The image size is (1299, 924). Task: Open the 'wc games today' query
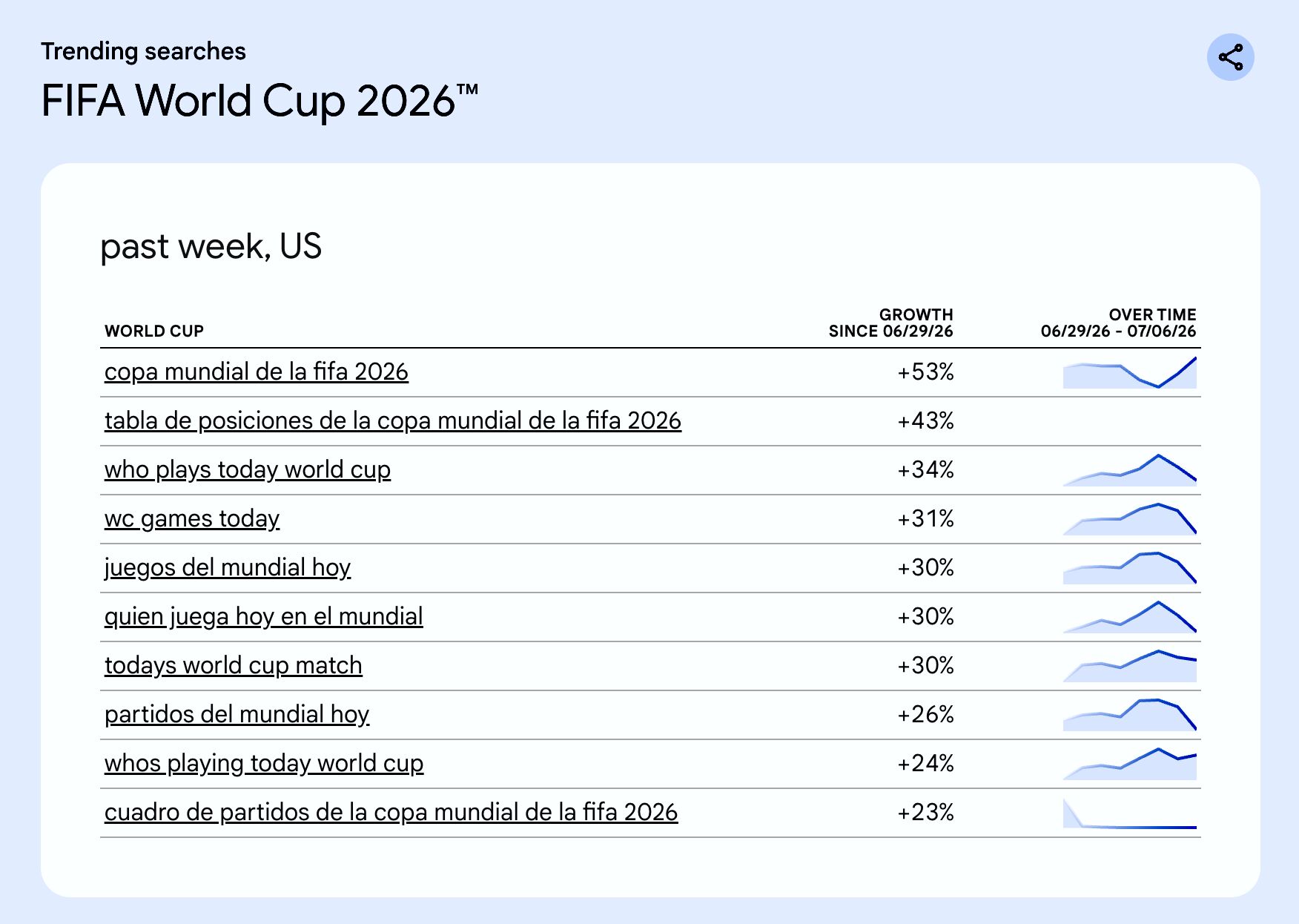pyautogui.click(x=192, y=518)
